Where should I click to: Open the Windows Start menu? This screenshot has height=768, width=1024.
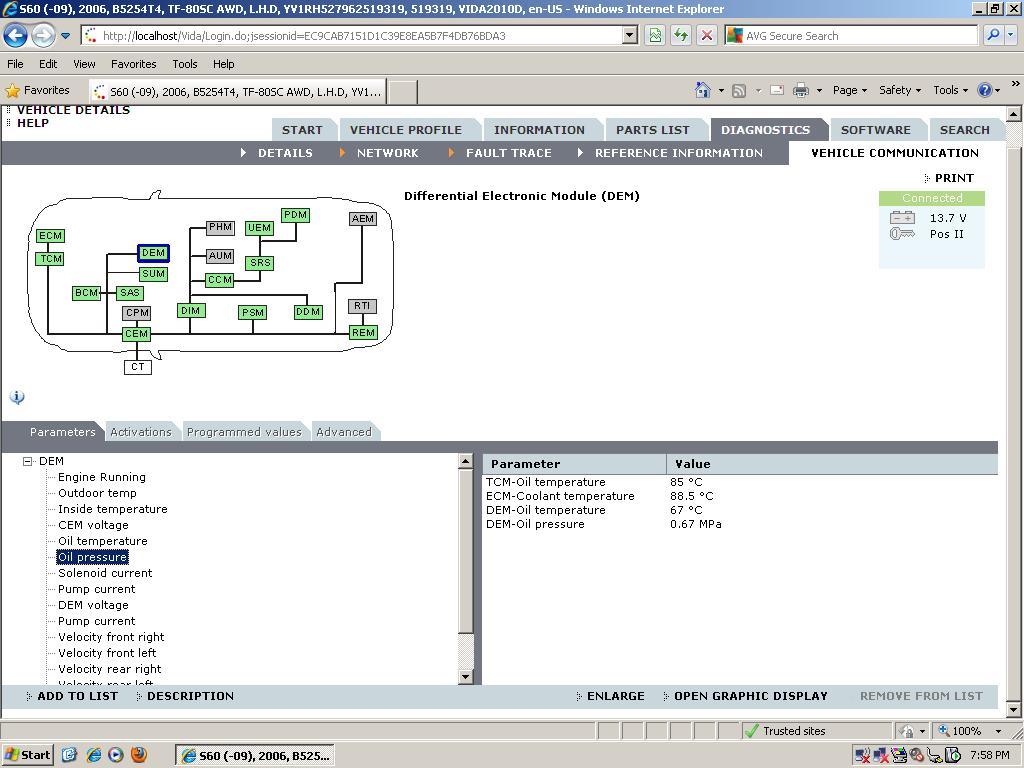pyautogui.click(x=27, y=755)
